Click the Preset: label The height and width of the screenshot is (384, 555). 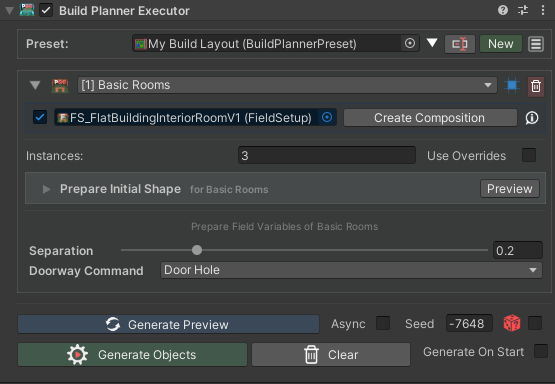[47, 44]
